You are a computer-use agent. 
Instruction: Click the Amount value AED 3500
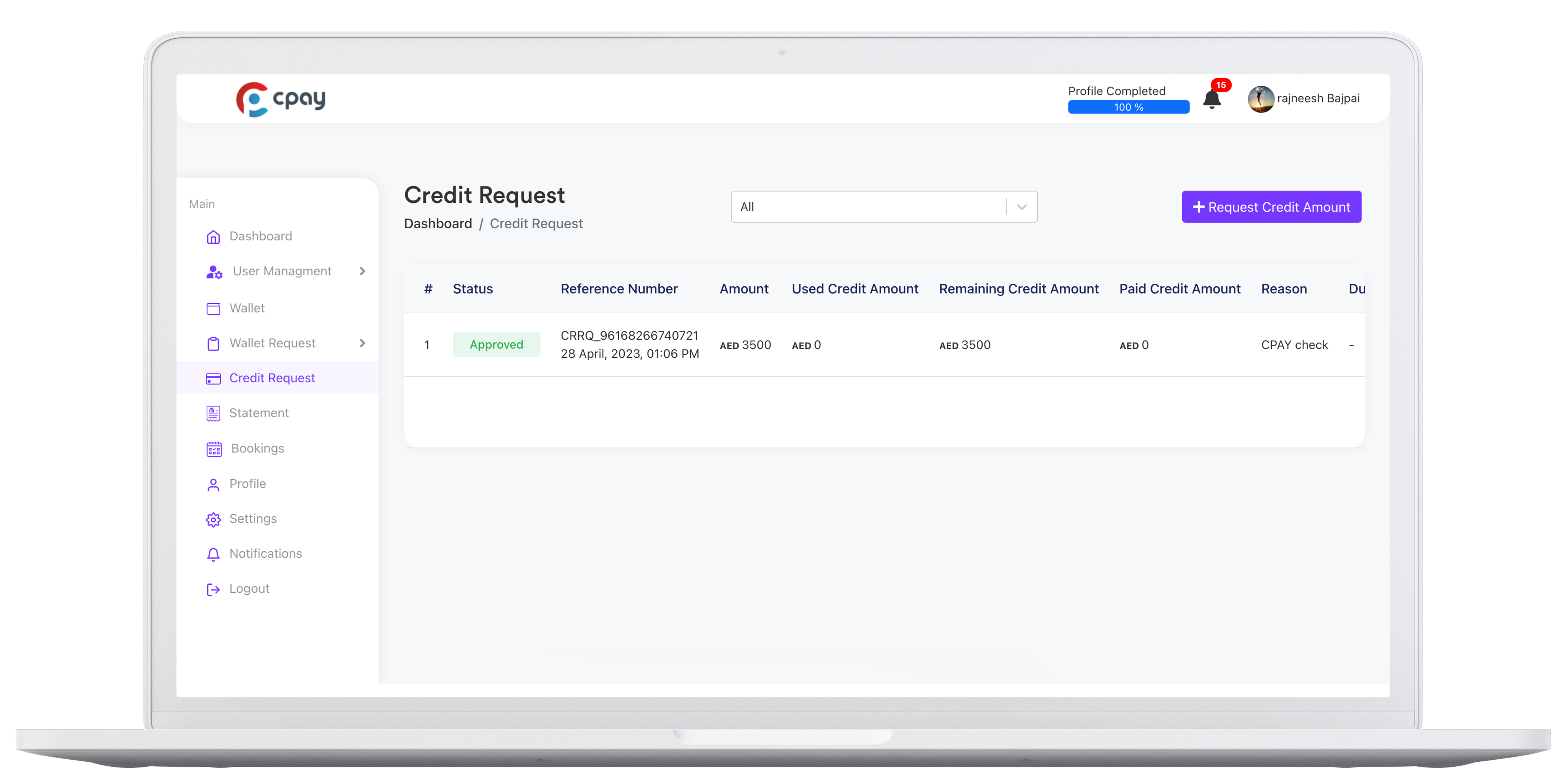tap(745, 345)
